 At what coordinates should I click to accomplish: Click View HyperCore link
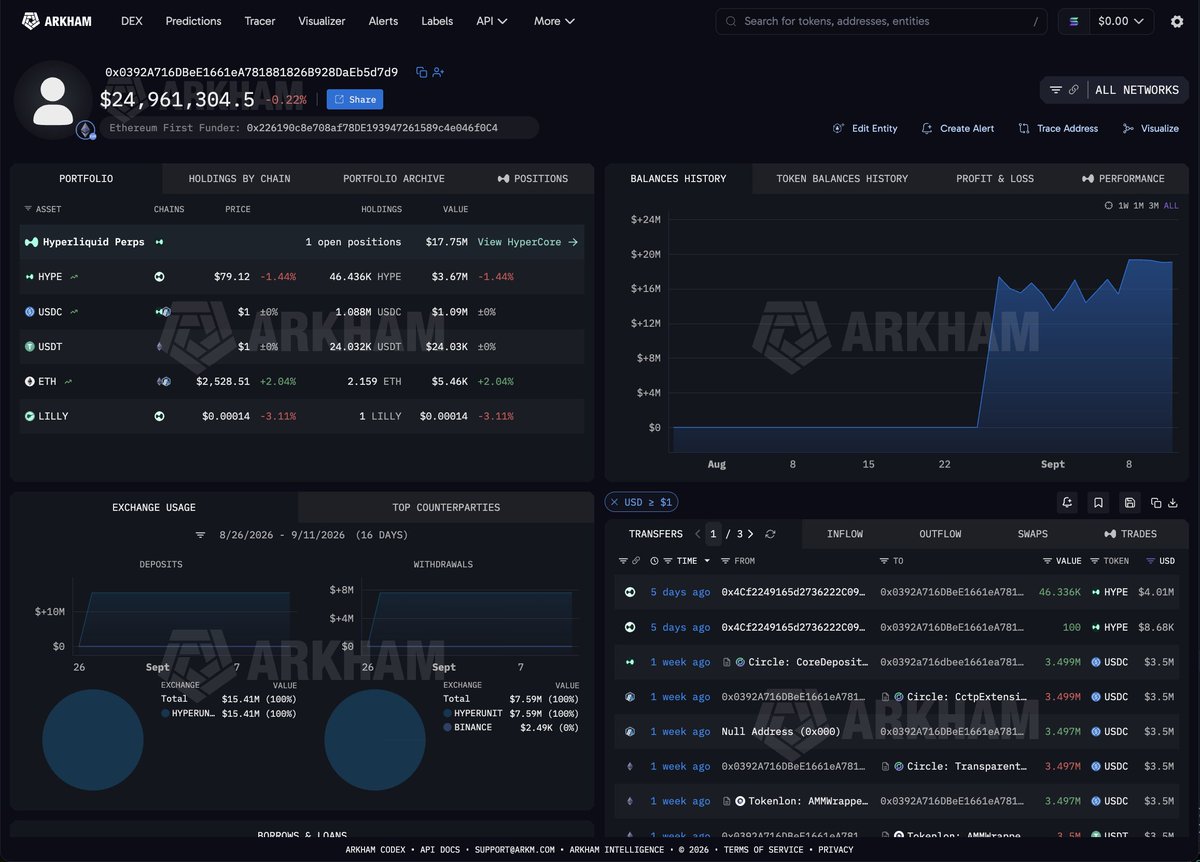click(528, 242)
